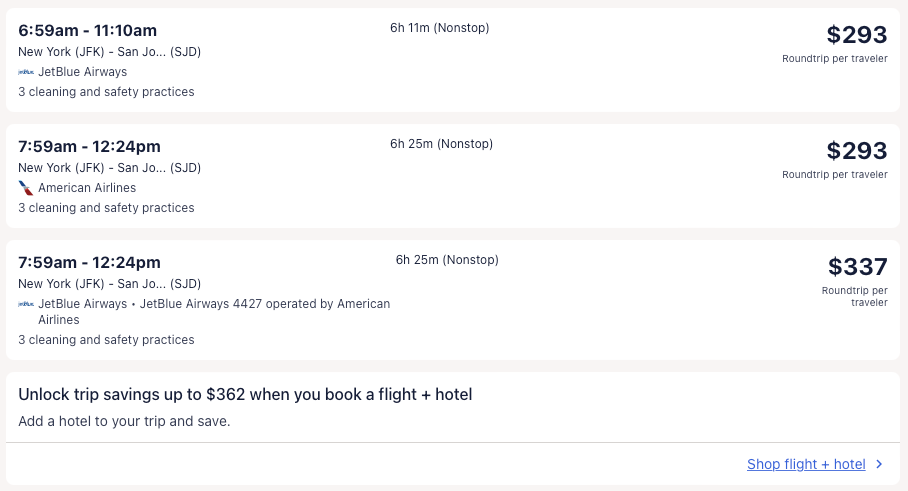Viewport: 908px width, 491px height.
Task: Click the JetBlue Airways 4427 operated by American text
Action: pyautogui.click(x=265, y=304)
